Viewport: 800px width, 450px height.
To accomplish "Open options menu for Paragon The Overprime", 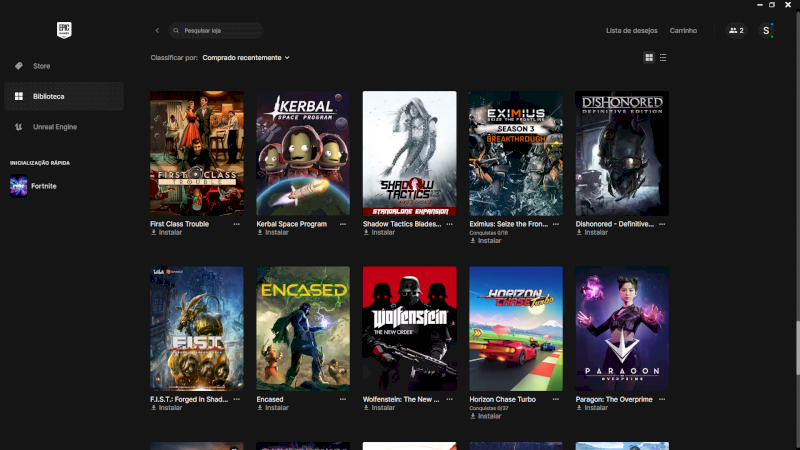I will (662, 399).
